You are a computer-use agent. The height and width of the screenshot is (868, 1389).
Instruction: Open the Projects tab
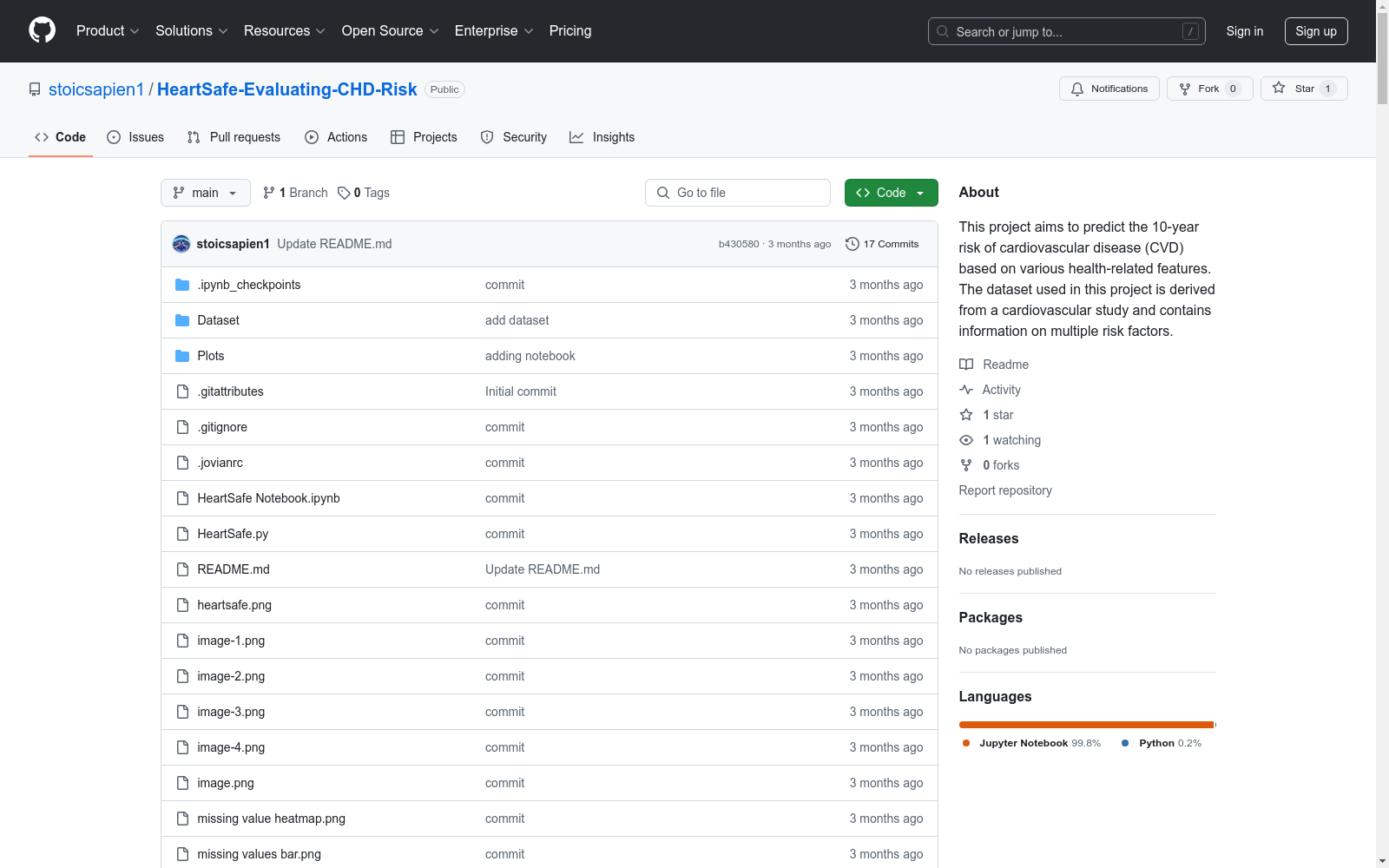tap(424, 137)
